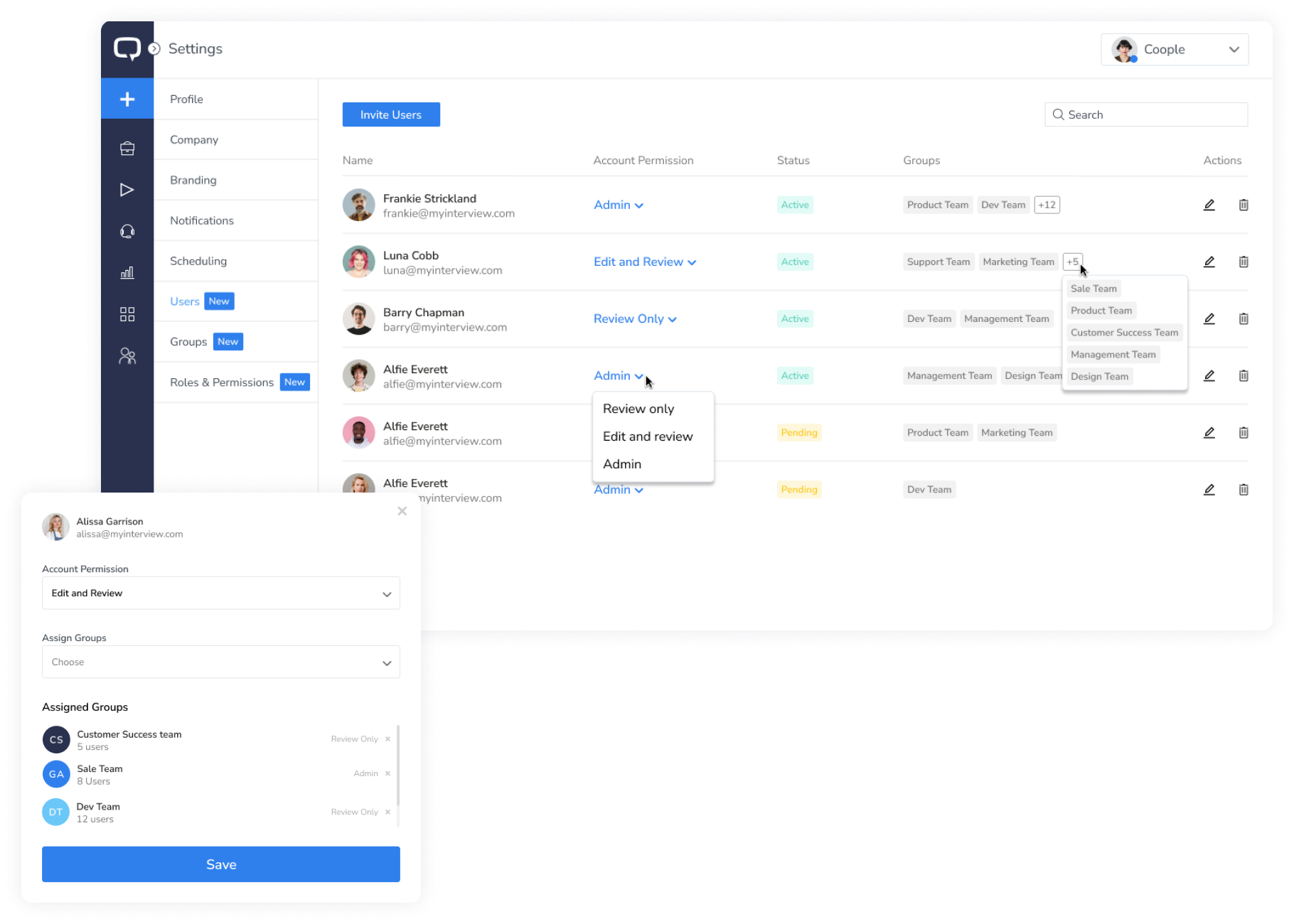1294x924 pixels.
Task: Open Account Permission dropdown in edit panel
Action: pyautogui.click(x=221, y=593)
